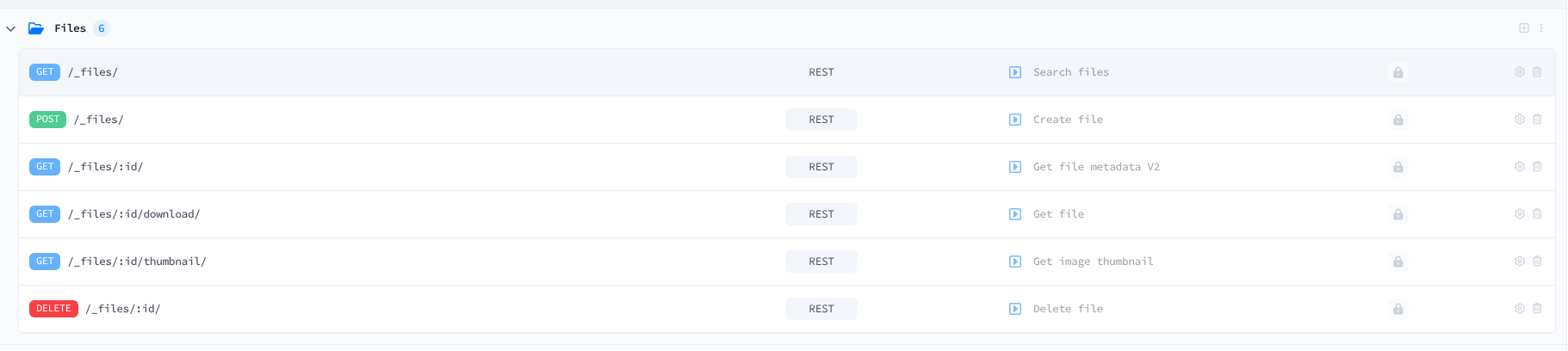
Task: Run the Search files endpoint play icon
Action: coord(1015,72)
